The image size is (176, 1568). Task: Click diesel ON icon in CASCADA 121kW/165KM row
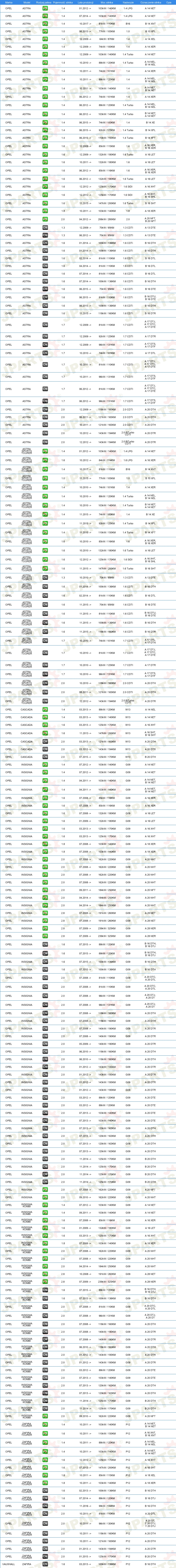(45, 741)
